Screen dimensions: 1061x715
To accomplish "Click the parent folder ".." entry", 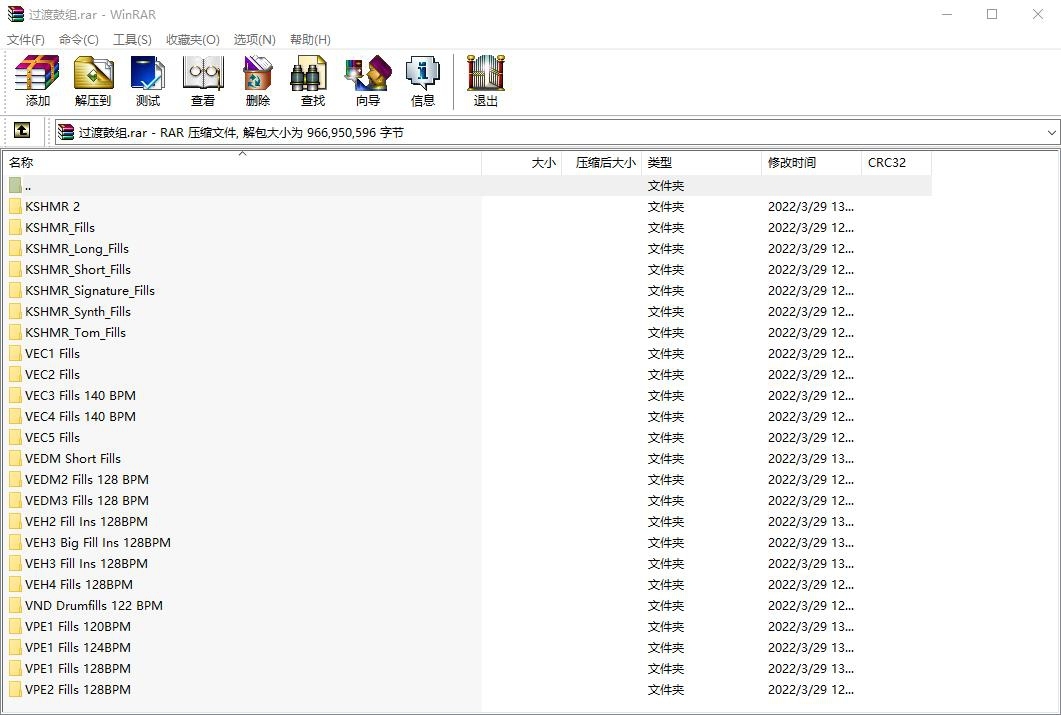I will pos(28,185).
